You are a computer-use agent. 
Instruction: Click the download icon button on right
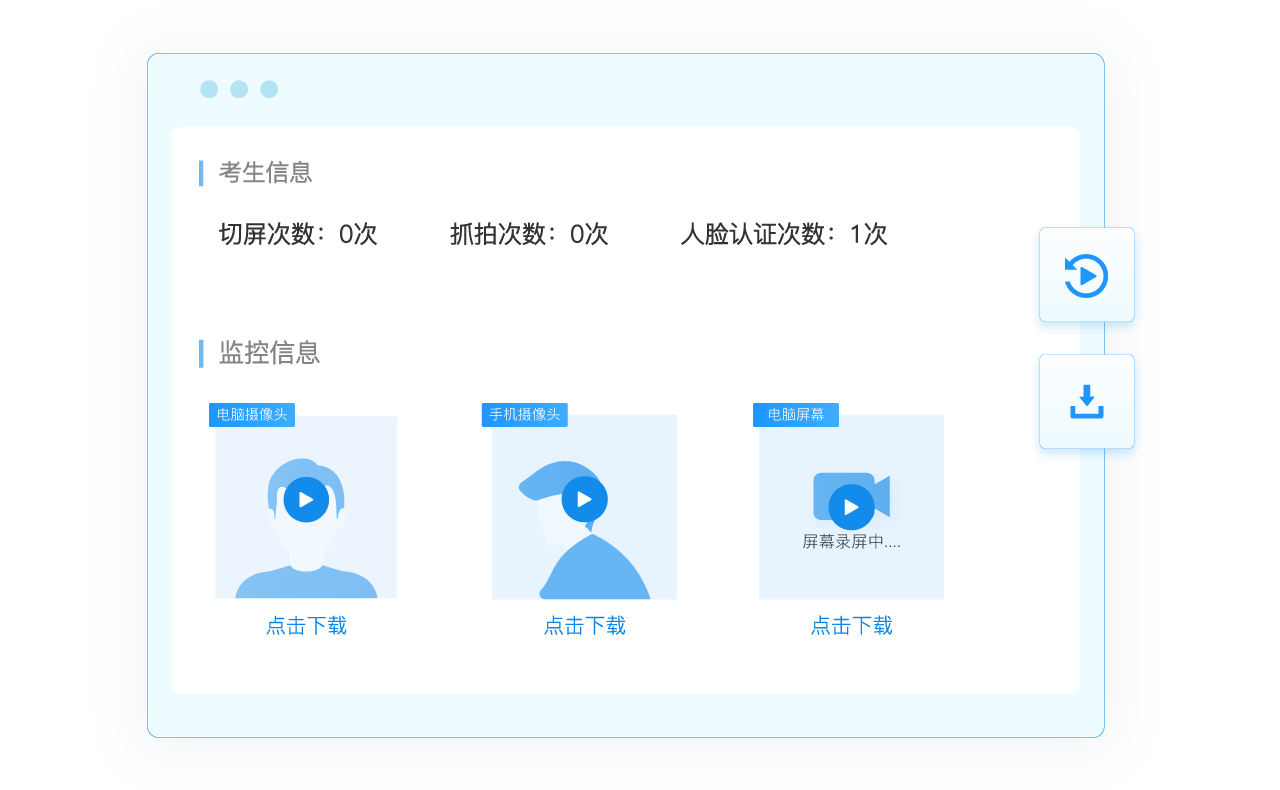1086,402
